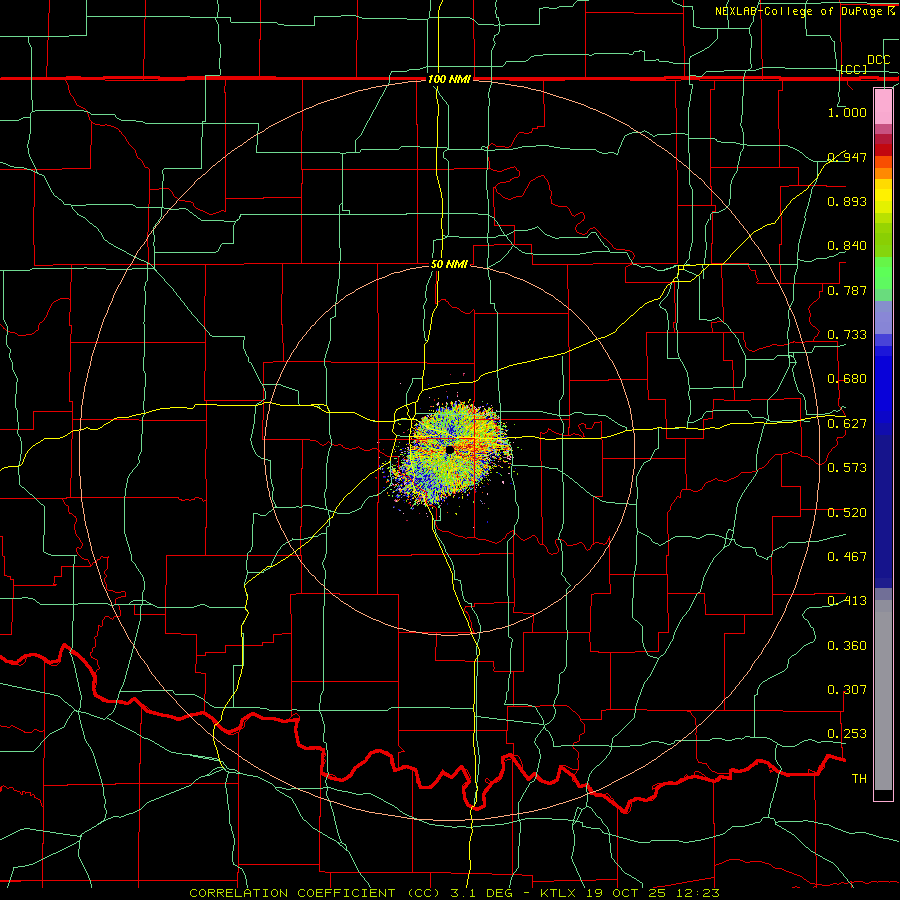Click the 0.680 scale value
Viewport: 900px width, 900px height.
847,379
